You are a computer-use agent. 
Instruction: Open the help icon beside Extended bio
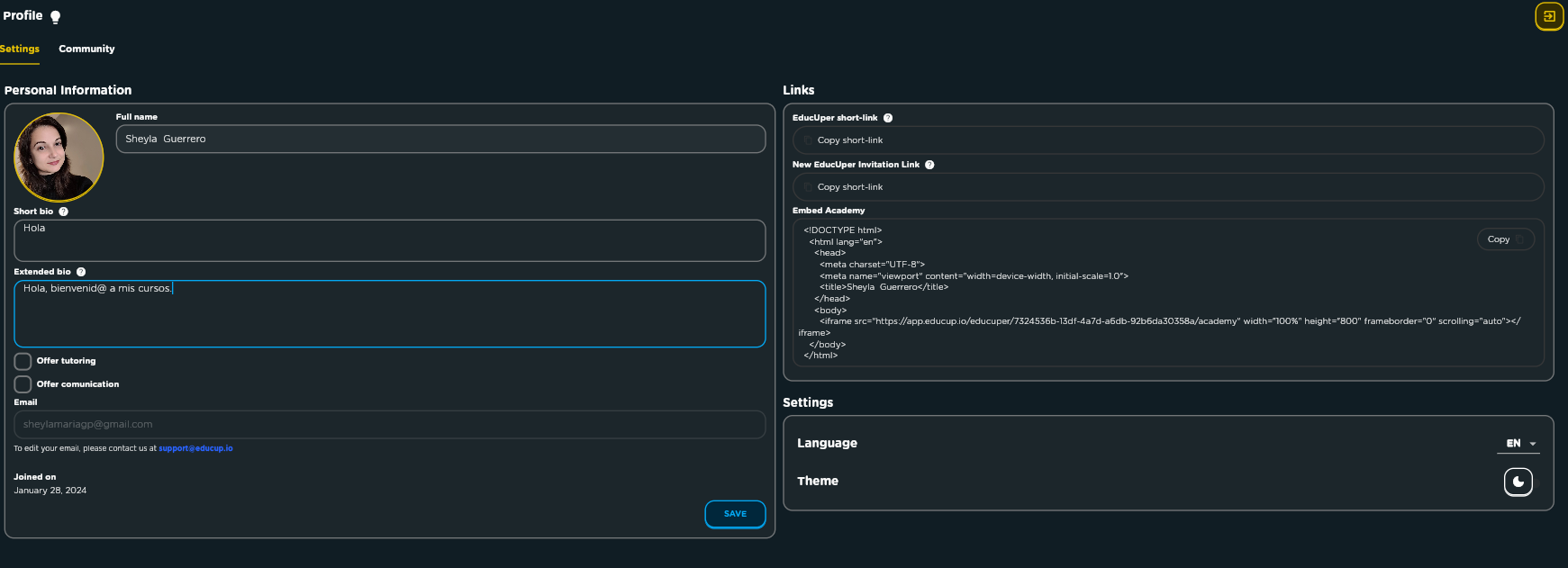point(81,272)
